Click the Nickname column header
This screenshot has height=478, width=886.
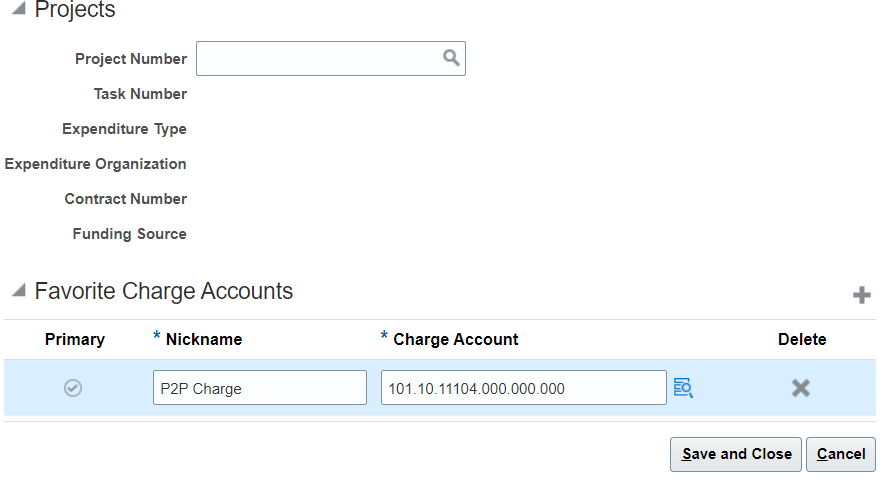(204, 340)
